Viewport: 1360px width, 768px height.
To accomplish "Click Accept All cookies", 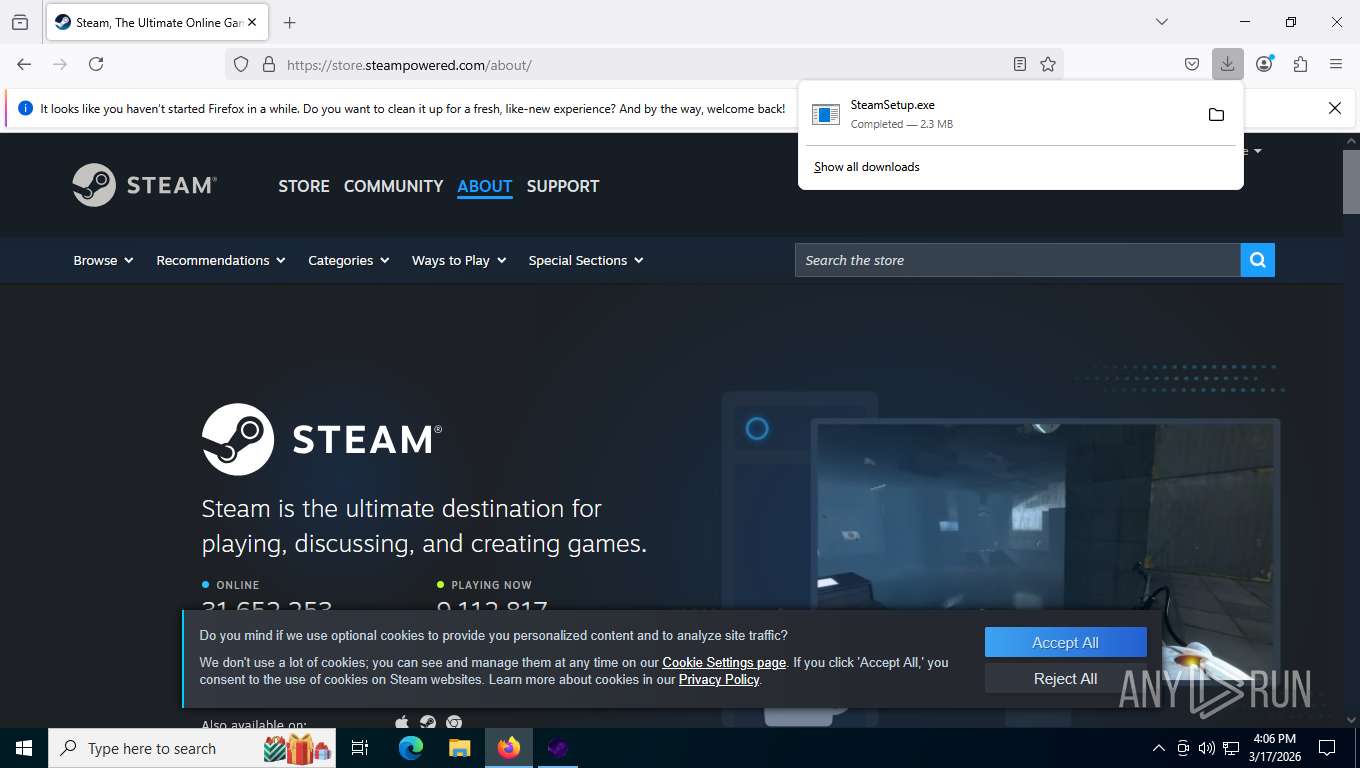I will [x=1065, y=643].
